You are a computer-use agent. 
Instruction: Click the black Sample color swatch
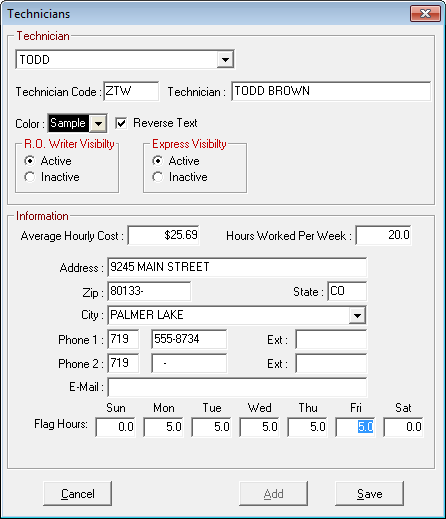click(69, 123)
